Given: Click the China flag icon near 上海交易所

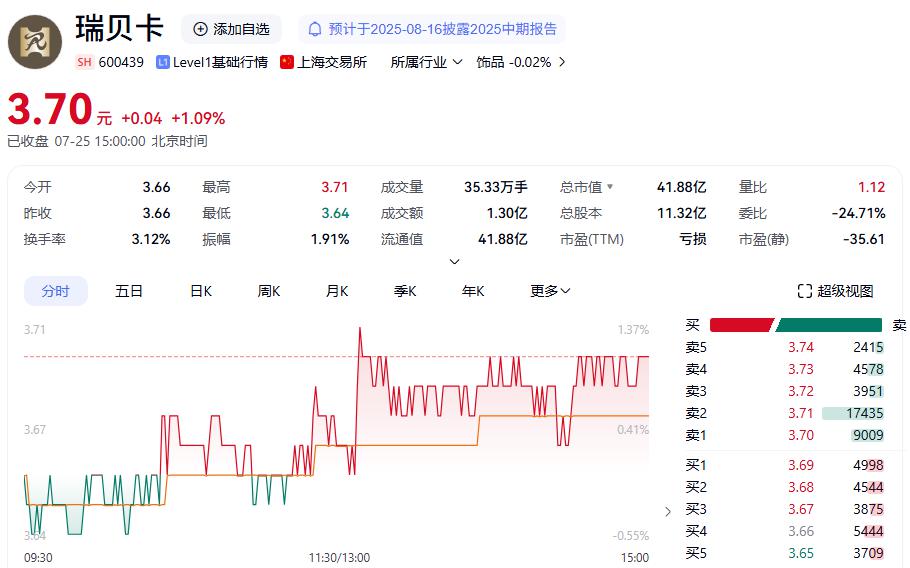Looking at the screenshot, I should tap(287, 62).
